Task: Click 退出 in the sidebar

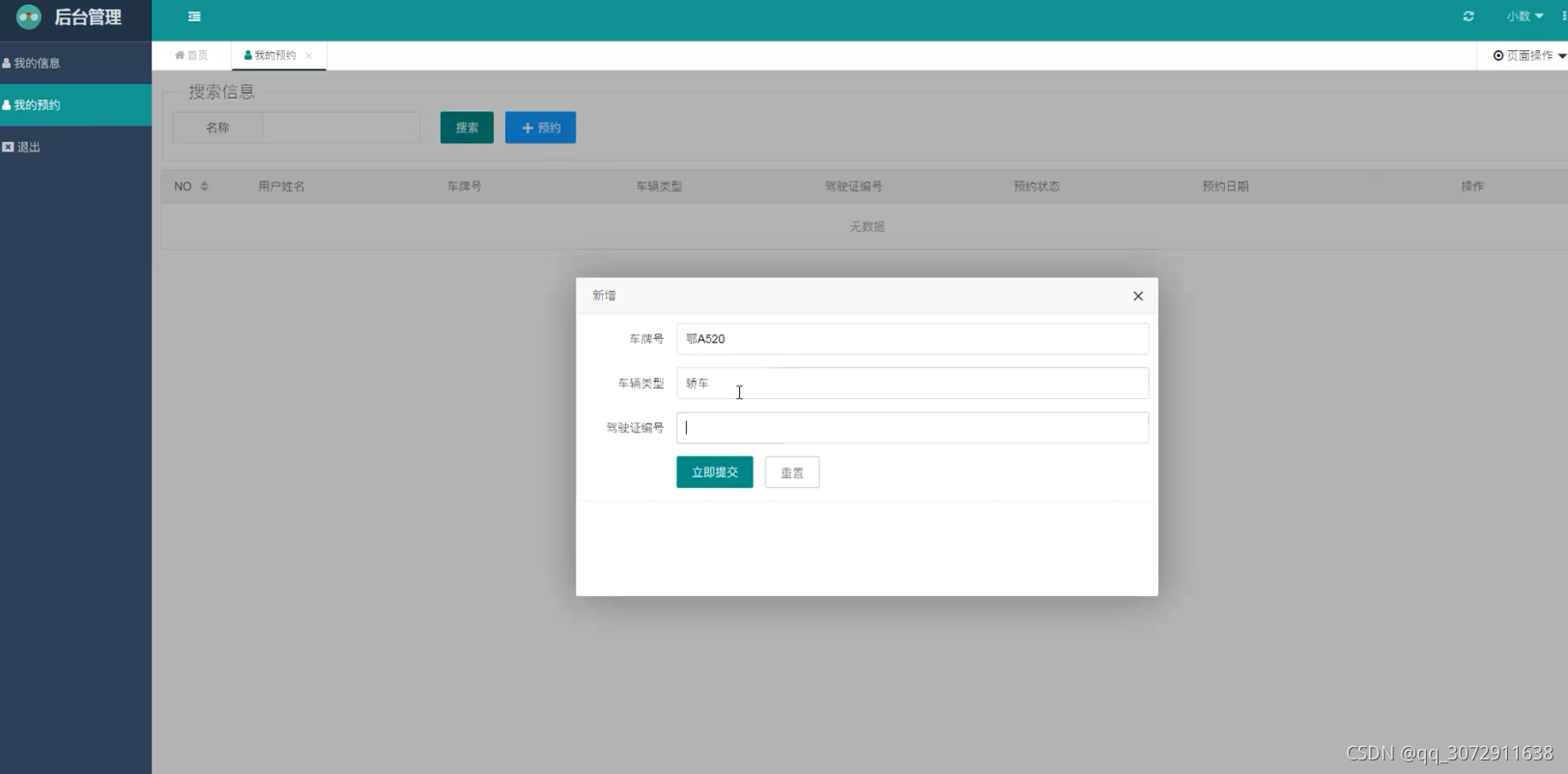Action: (75, 147)
